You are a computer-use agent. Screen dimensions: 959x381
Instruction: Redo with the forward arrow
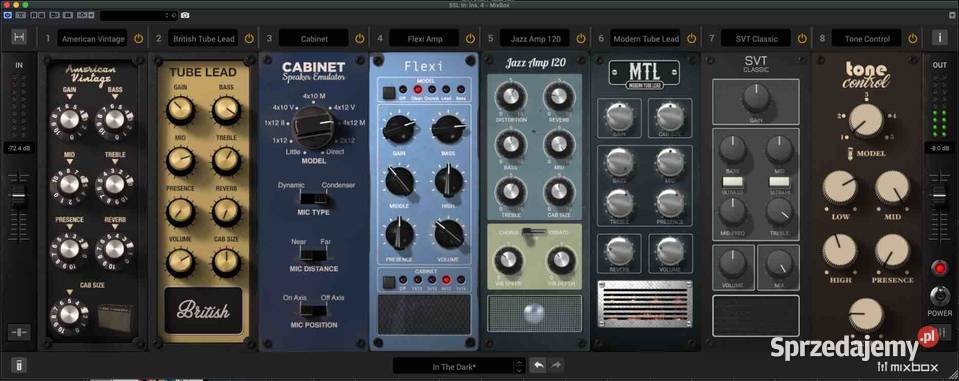tap(555, 366)
